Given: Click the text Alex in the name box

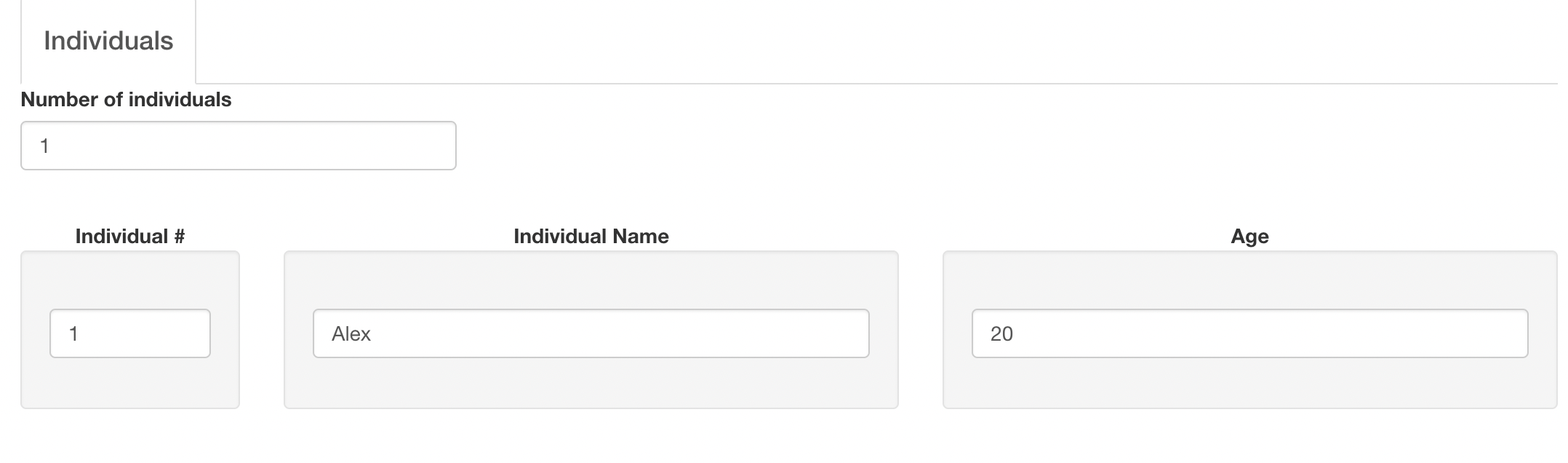Looking at the screenshot, I should (351, 334).
